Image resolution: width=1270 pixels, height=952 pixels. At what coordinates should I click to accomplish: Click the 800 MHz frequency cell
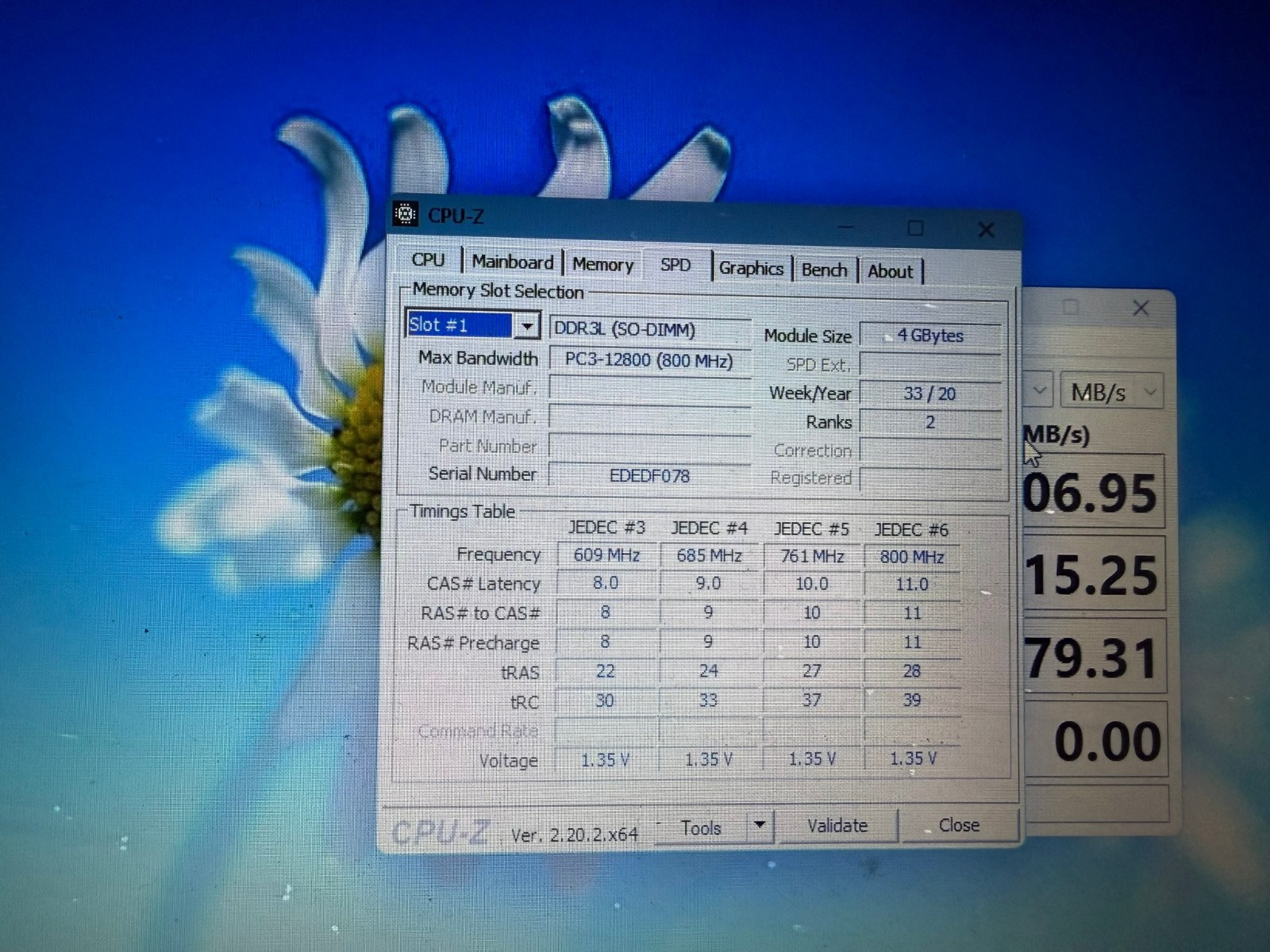(911, 558)
